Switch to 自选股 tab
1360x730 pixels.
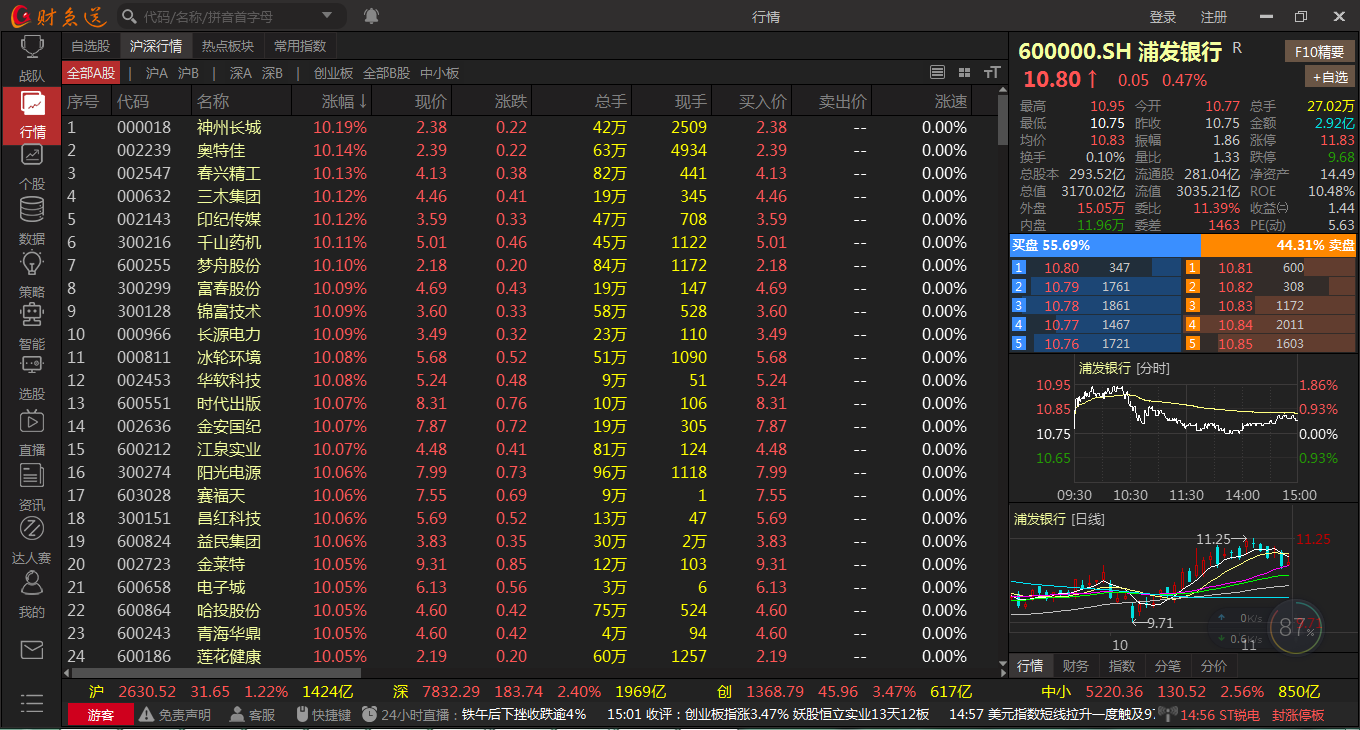click(90, 46)
